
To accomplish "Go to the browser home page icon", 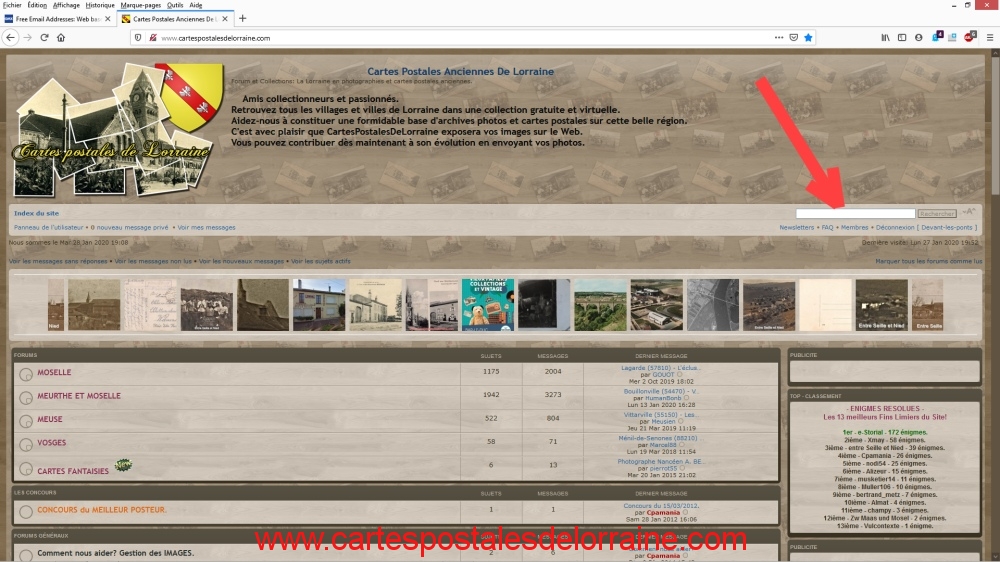I will coord(61,37).
